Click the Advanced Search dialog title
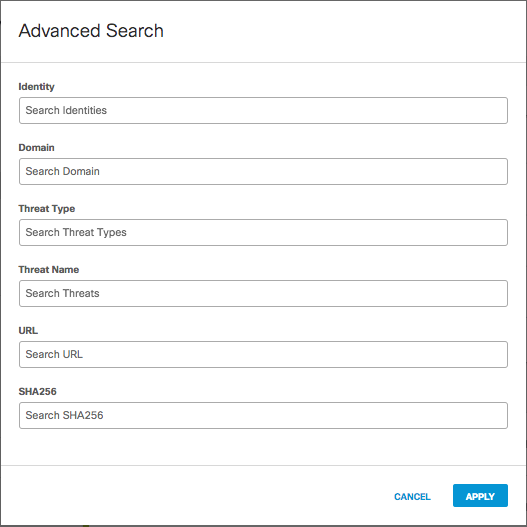527x527 pixels. (91, 31)
